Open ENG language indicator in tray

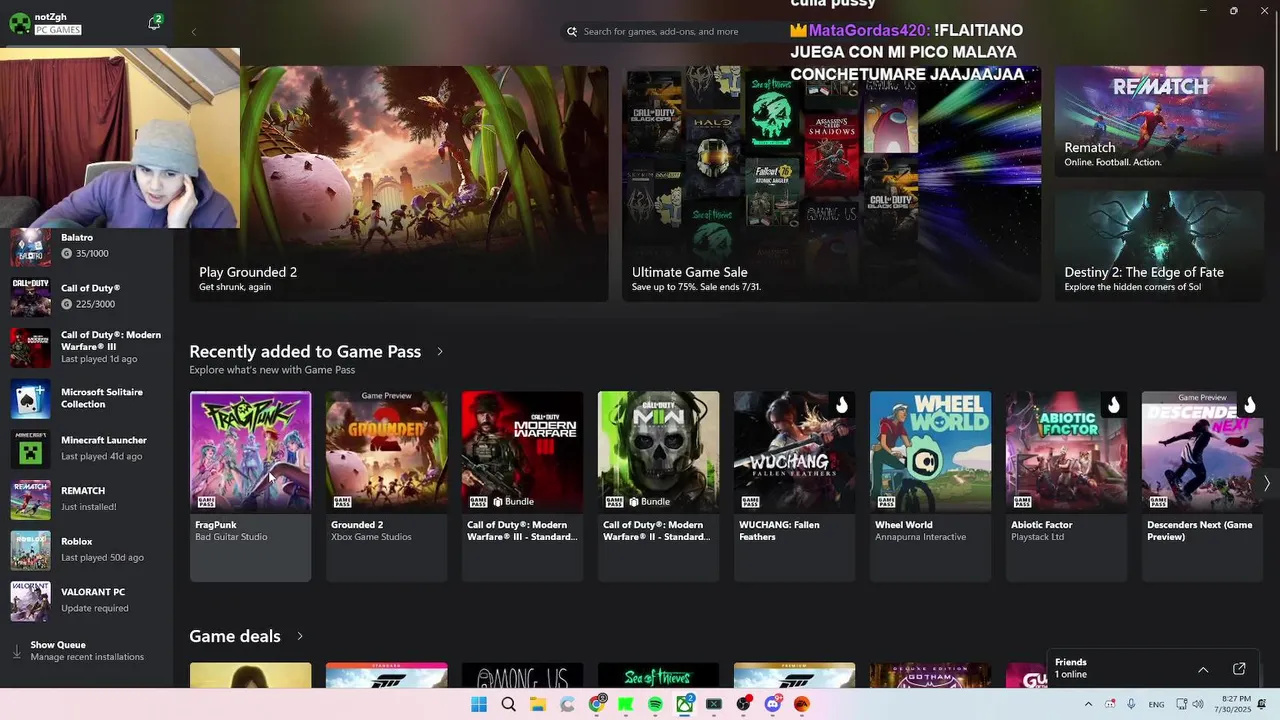click(x=1156, y=705)
